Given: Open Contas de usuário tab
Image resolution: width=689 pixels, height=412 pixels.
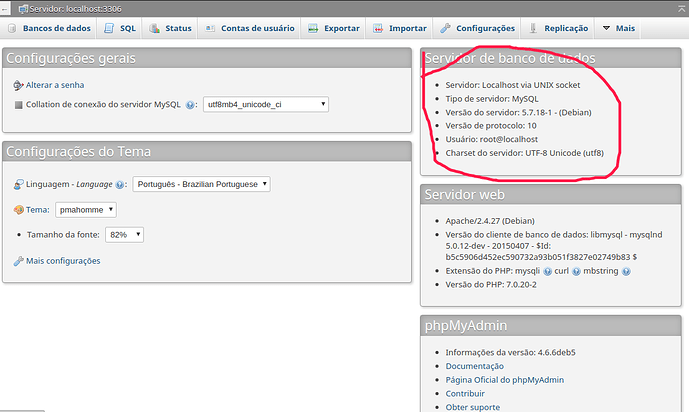Looking at the screenshot, I should tap(250, 28).
